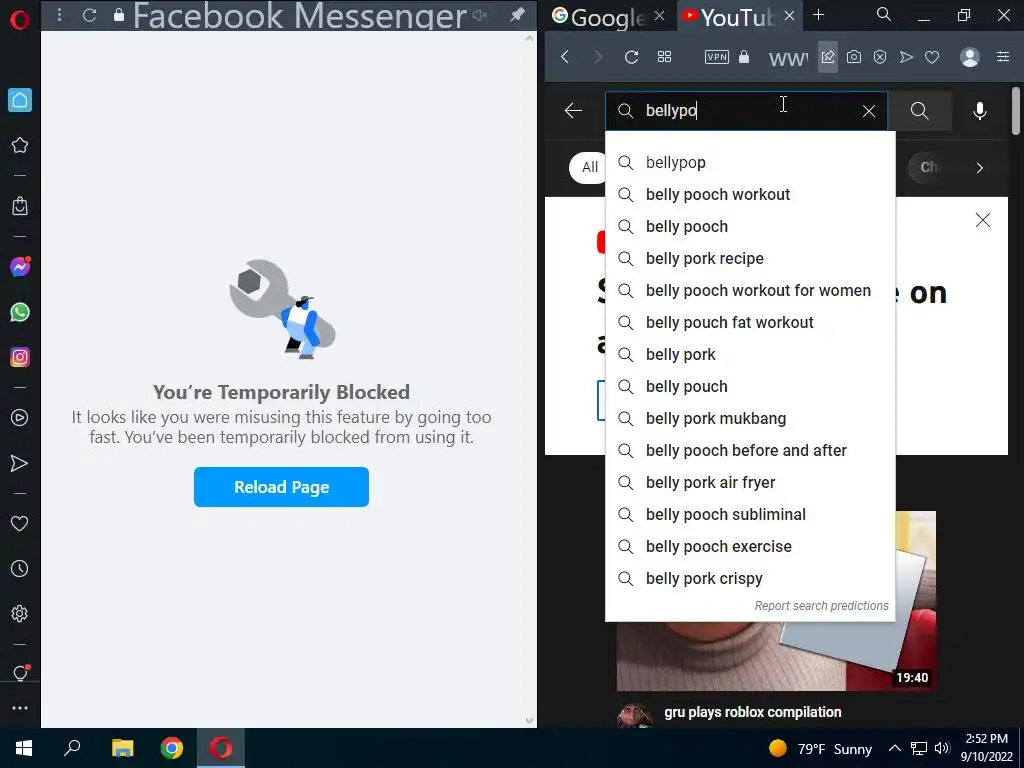Choose suggestion 'bellypop'
Screen dimensions: 1024x768
tap(750, 162)
